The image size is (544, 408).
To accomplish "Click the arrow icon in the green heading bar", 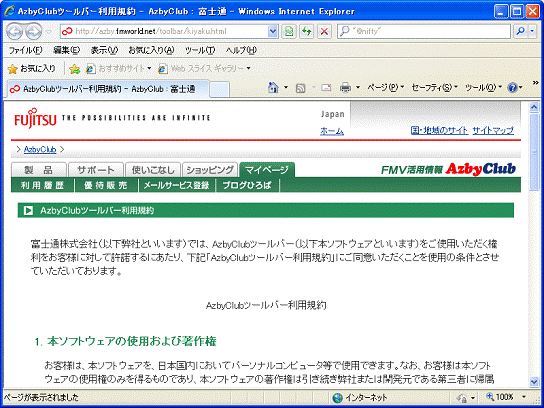I will point(28,211).
